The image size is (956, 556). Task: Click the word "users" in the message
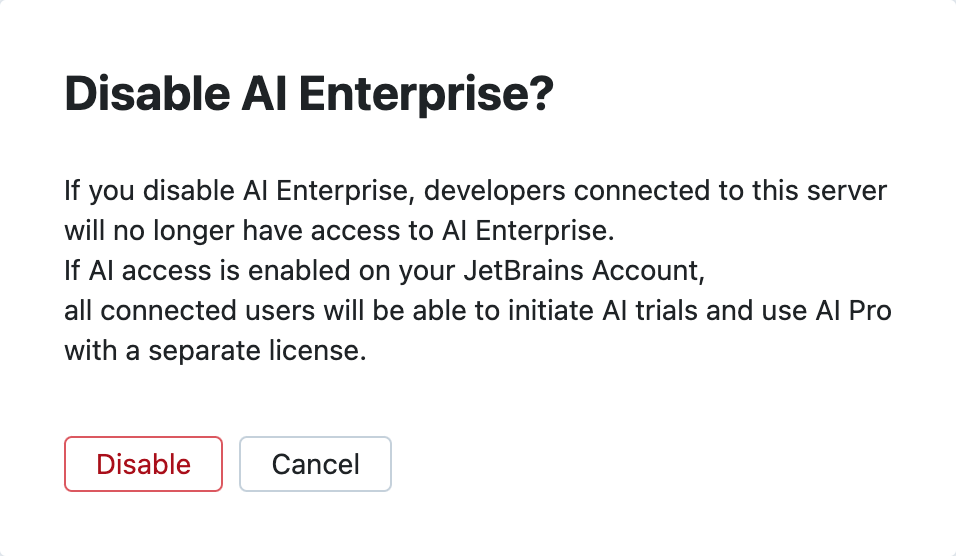click(x=274, y=311)
